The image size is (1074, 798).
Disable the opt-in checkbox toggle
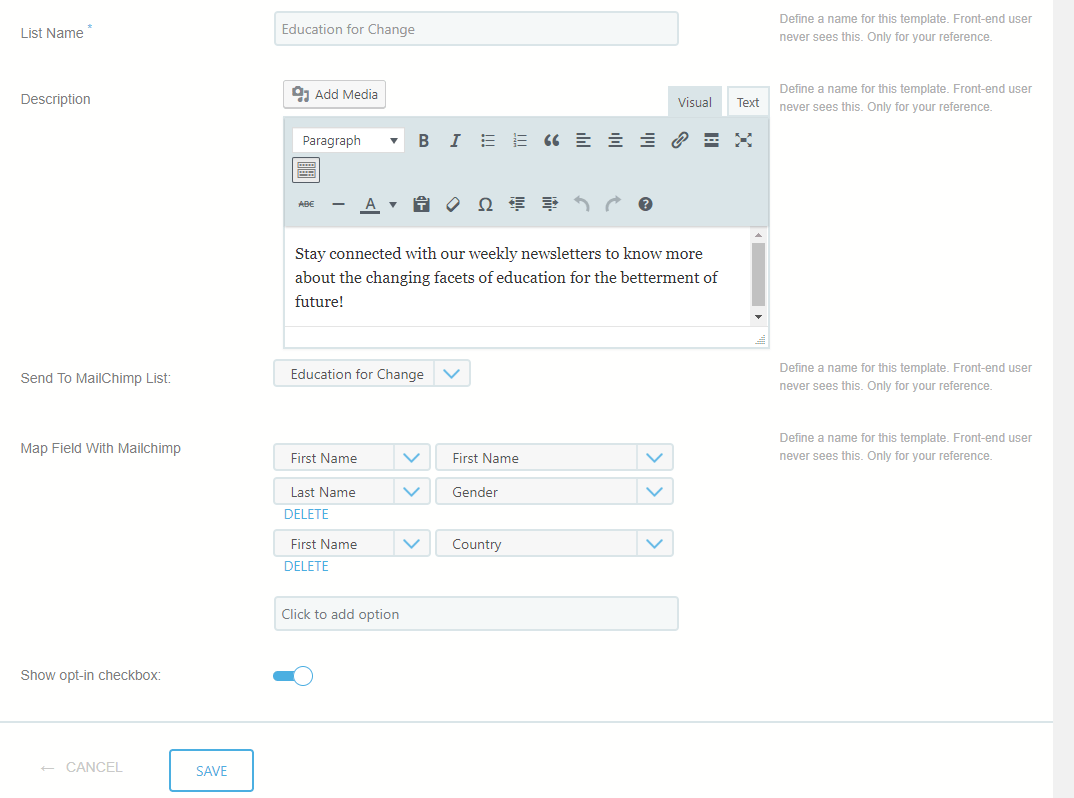(293, 675)
